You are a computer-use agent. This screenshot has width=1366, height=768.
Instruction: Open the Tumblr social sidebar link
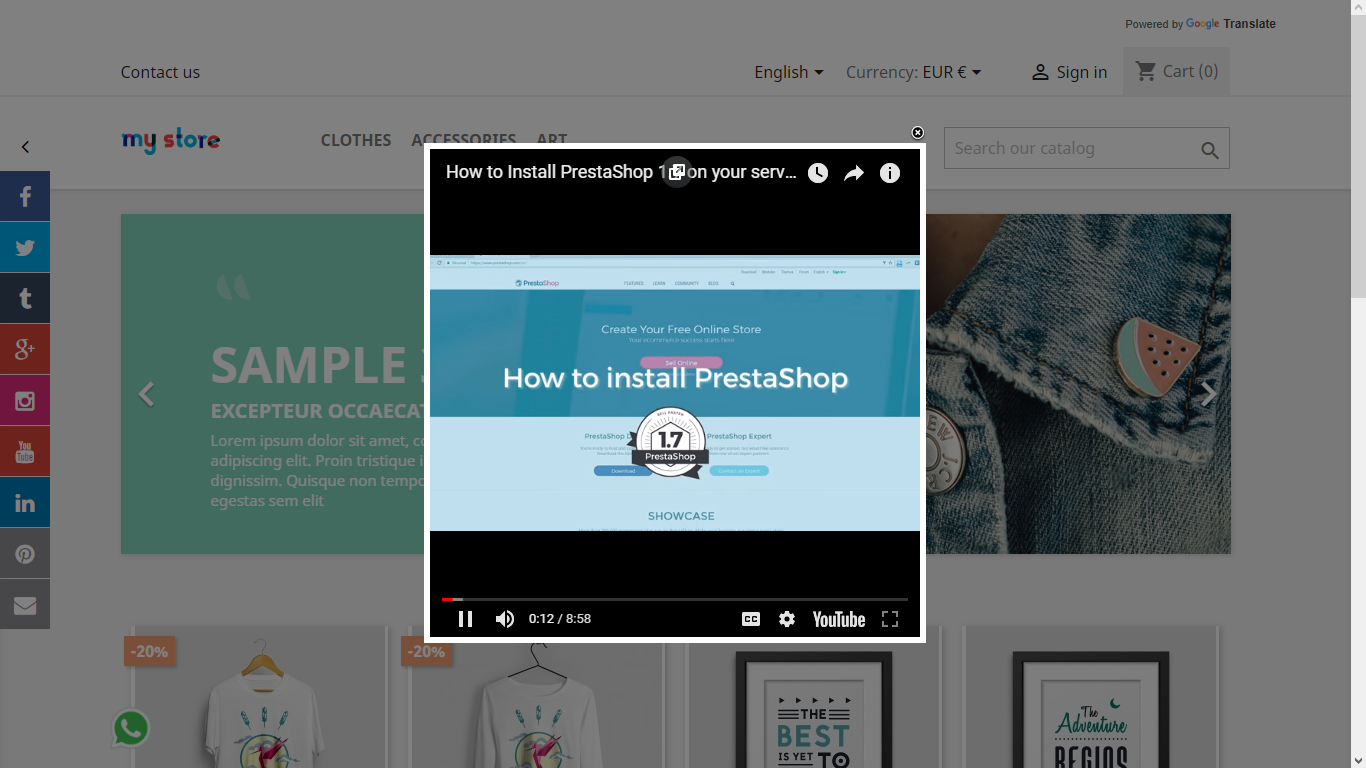point(25,298)
